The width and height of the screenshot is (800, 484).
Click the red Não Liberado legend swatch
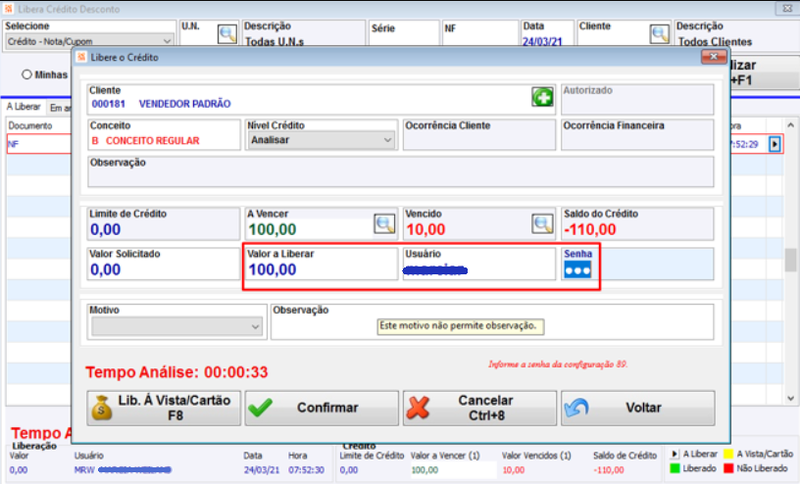(x=728, y=468)
